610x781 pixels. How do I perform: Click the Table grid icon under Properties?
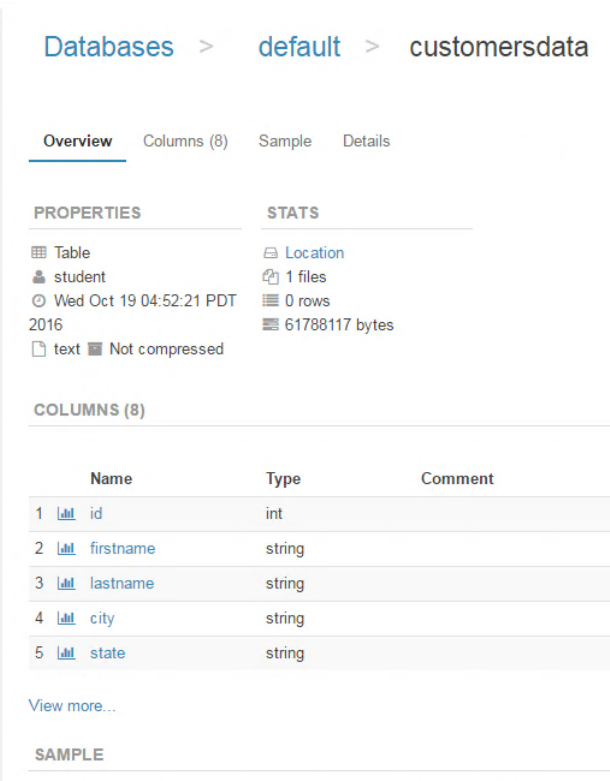(39, 253)
